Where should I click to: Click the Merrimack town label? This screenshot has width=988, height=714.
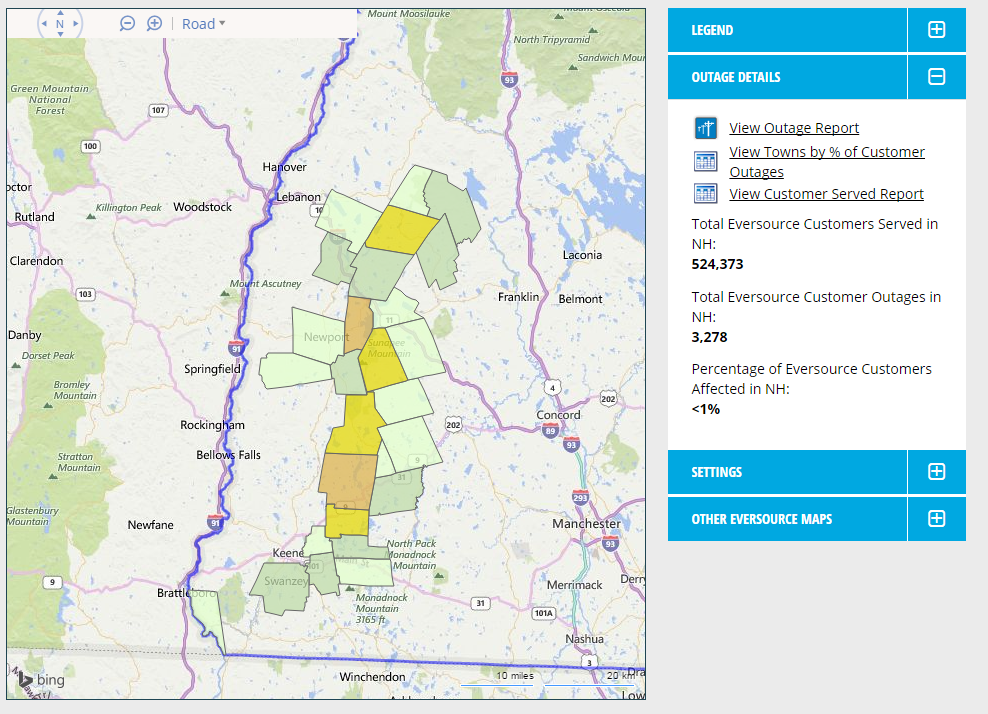tap(575, 585)
